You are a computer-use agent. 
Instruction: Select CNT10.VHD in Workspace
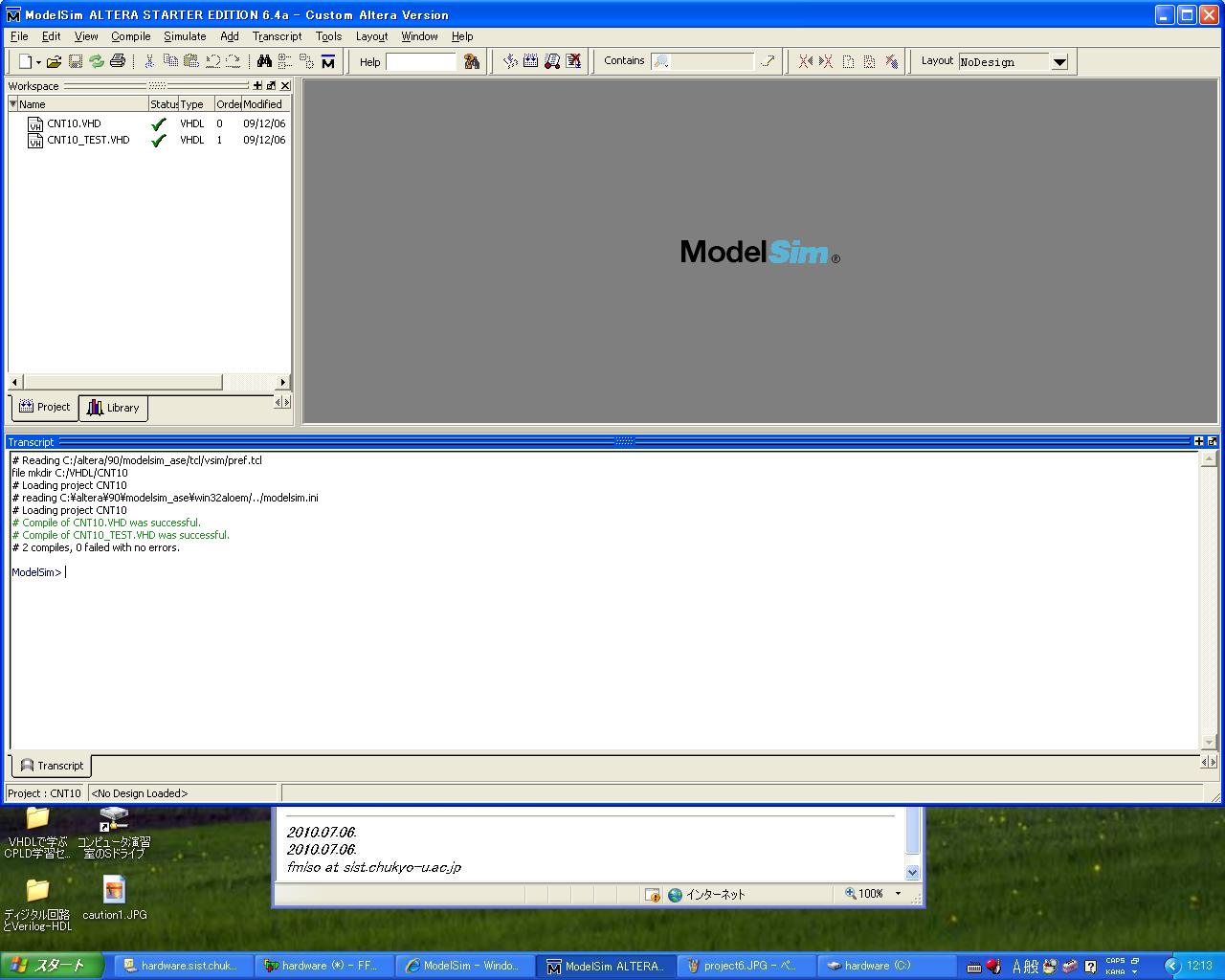pos(74,123)
